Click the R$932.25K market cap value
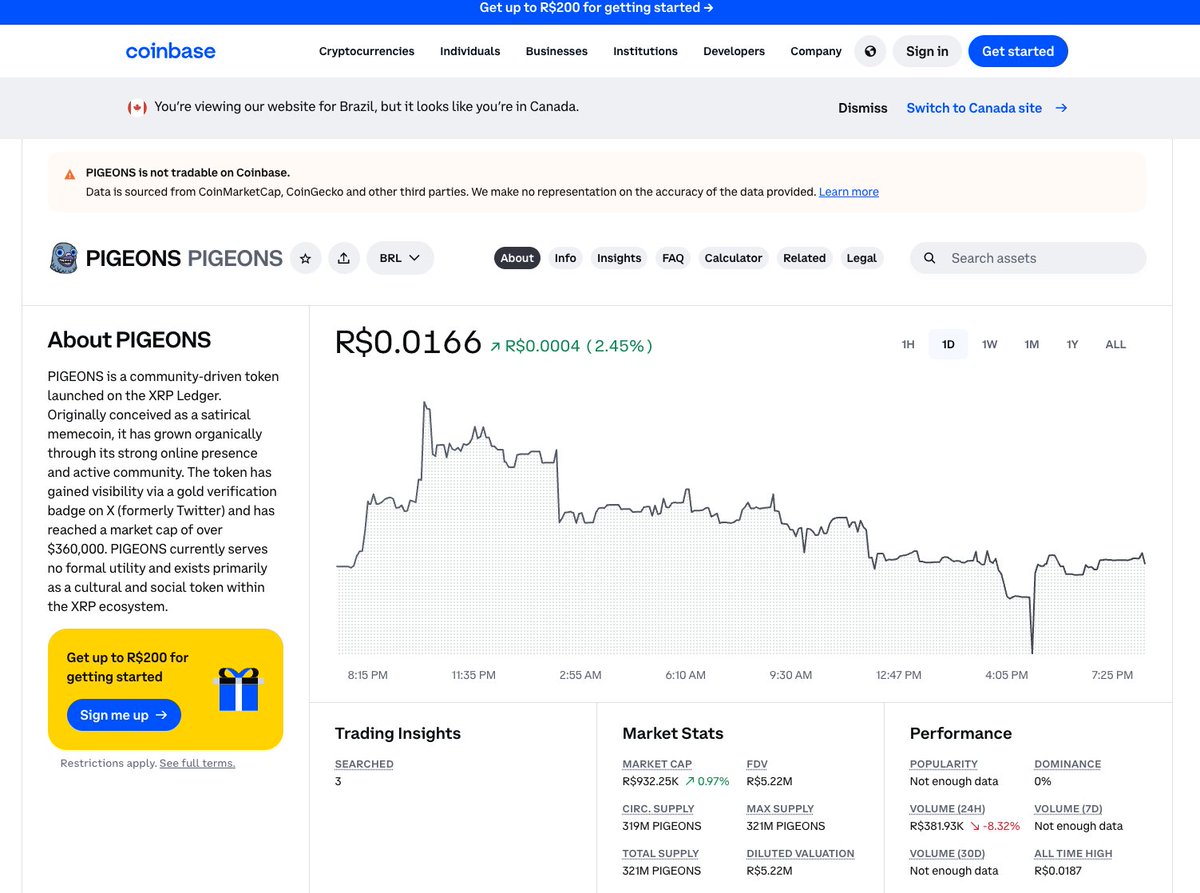Image resolution: width=1200 pixels, height=893 pixels. click(x=651, y=781)
